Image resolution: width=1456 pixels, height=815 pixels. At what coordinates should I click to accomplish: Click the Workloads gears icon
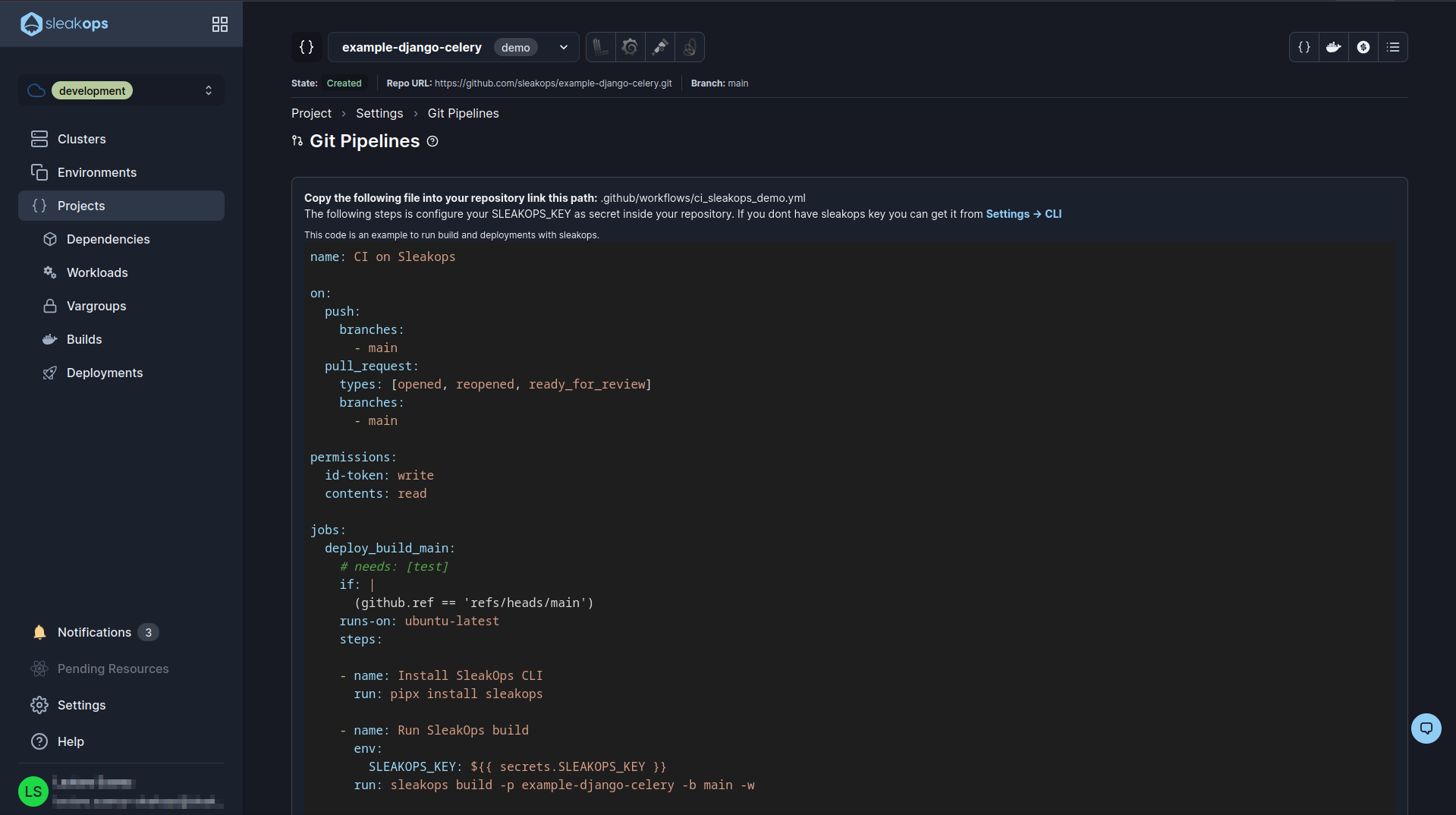(x=50, y=272)
